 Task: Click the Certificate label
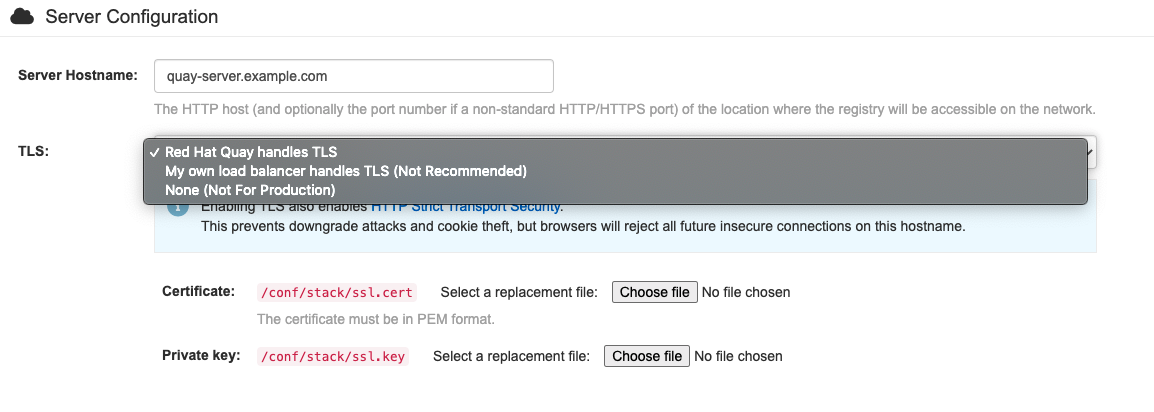pos(198,292)
